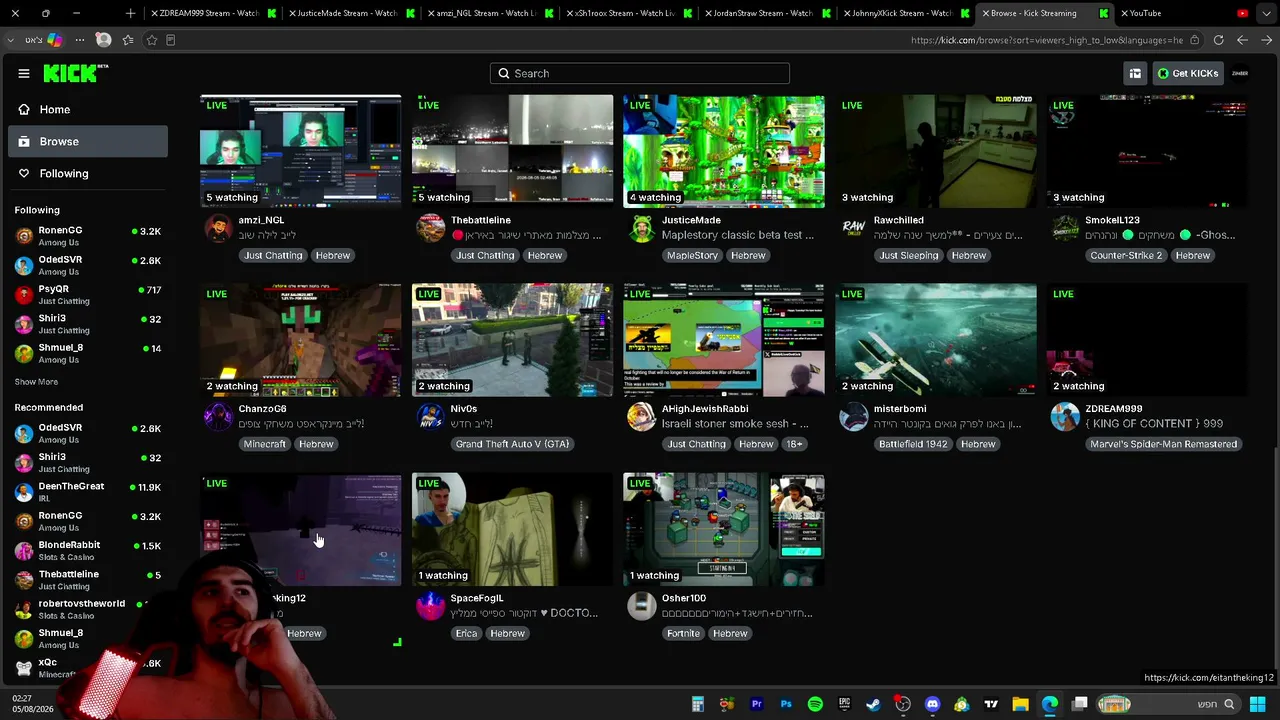Open the Home sidebar item
This screenshot has width=1280, height=720.
[88, 109]
